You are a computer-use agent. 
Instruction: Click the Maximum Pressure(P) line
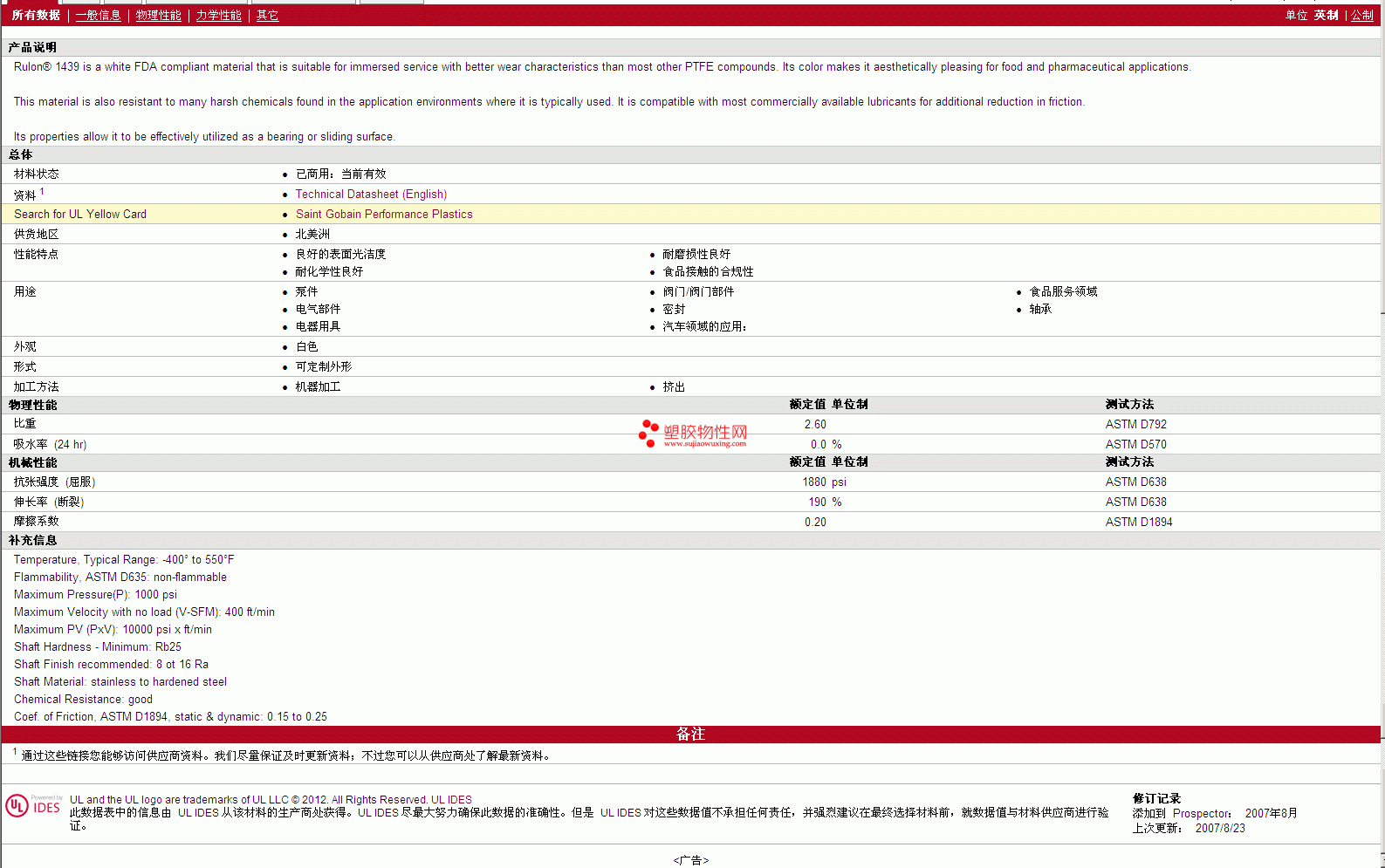(95, 594)
